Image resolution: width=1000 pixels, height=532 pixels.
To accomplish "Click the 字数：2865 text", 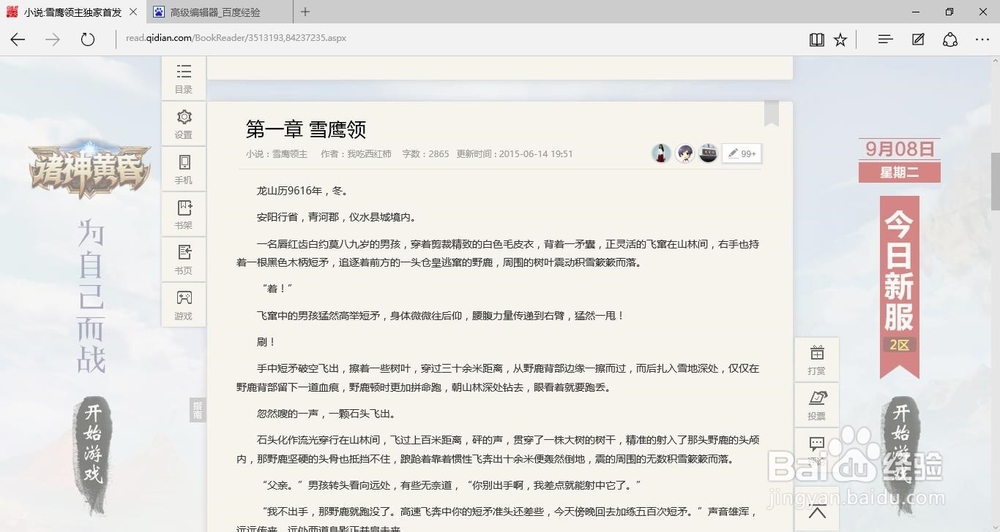I will pyautogui.click(x=425, y=154).
